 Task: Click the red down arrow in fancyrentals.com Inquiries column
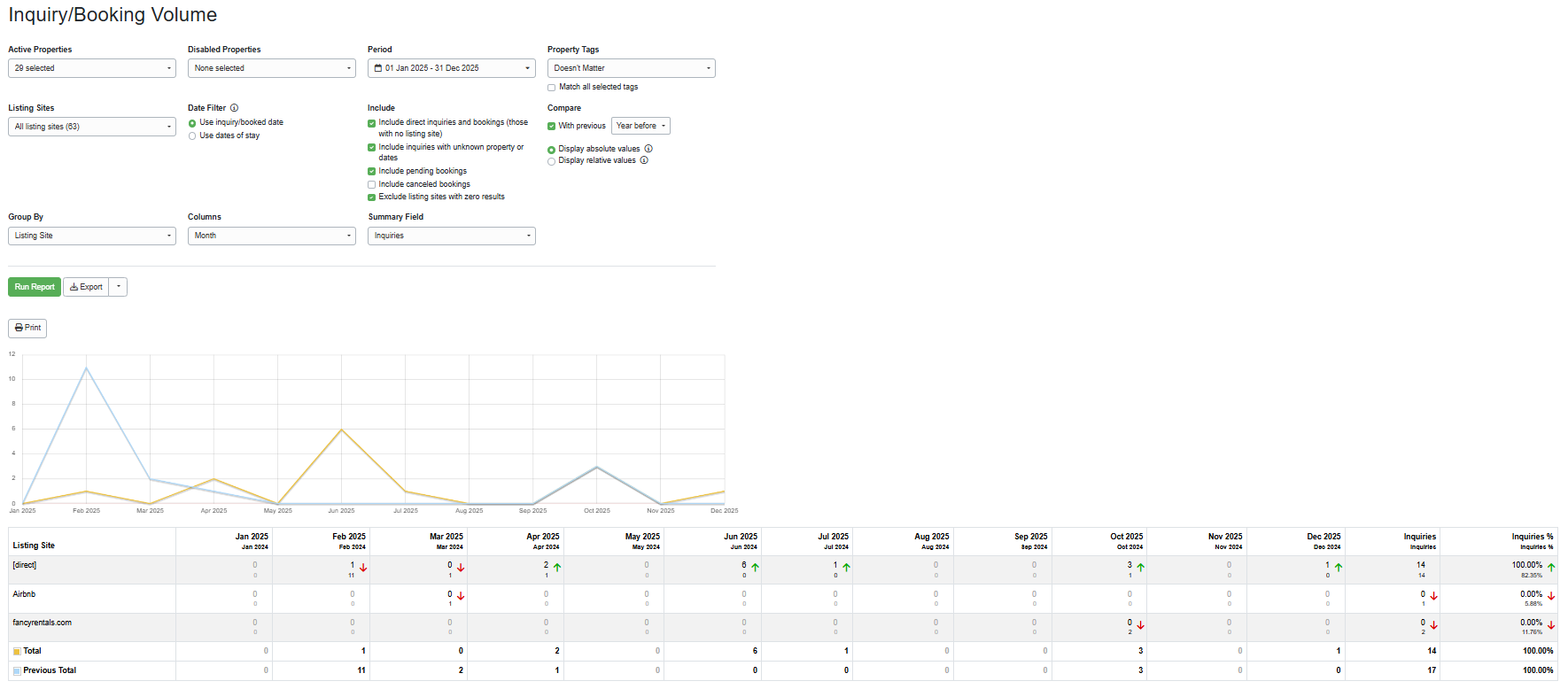coord(1433,625)
